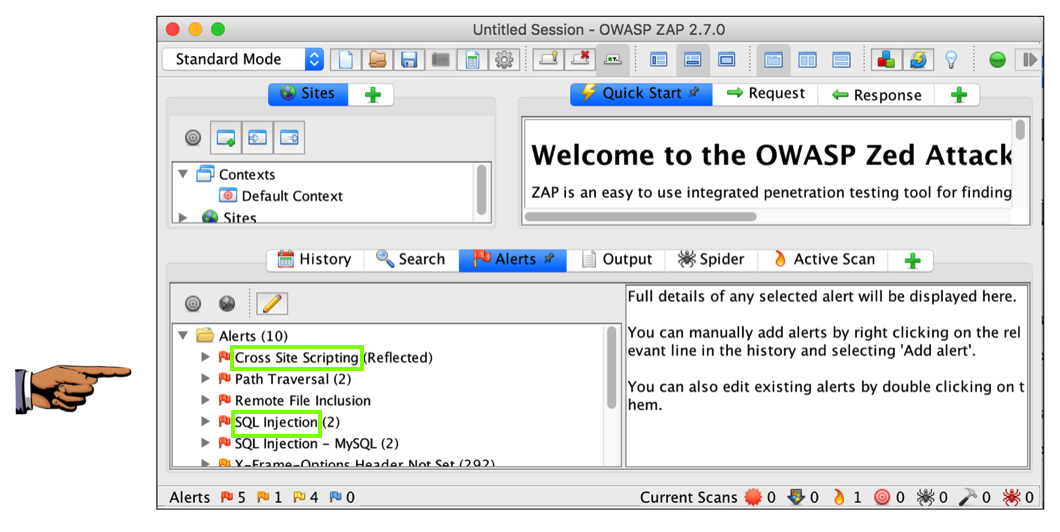Create a new session with toolbar icon
Screen dimensions: 1060x532
click(345, 59)
